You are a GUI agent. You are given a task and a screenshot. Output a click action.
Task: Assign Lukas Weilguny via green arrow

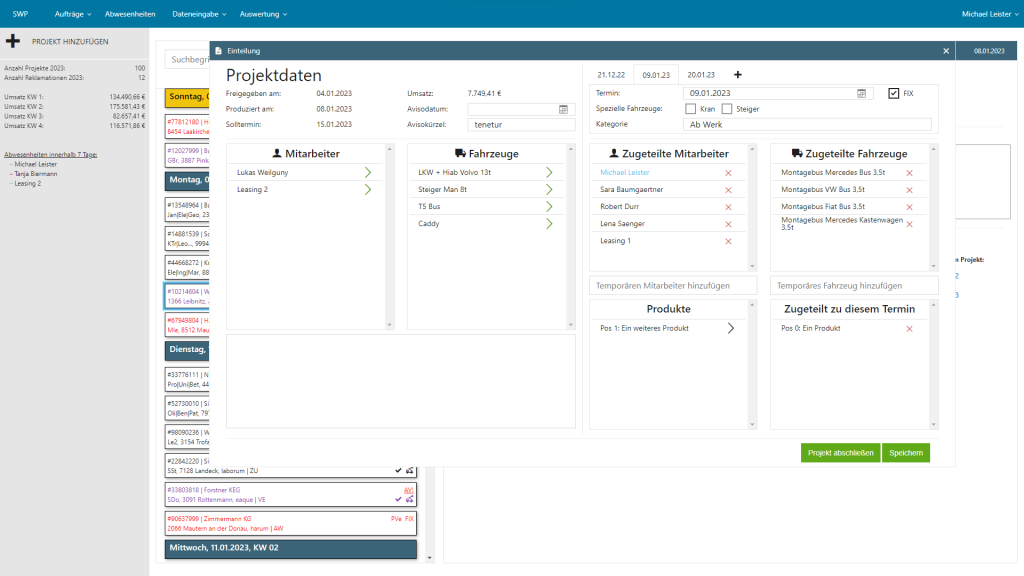(368, 173)
